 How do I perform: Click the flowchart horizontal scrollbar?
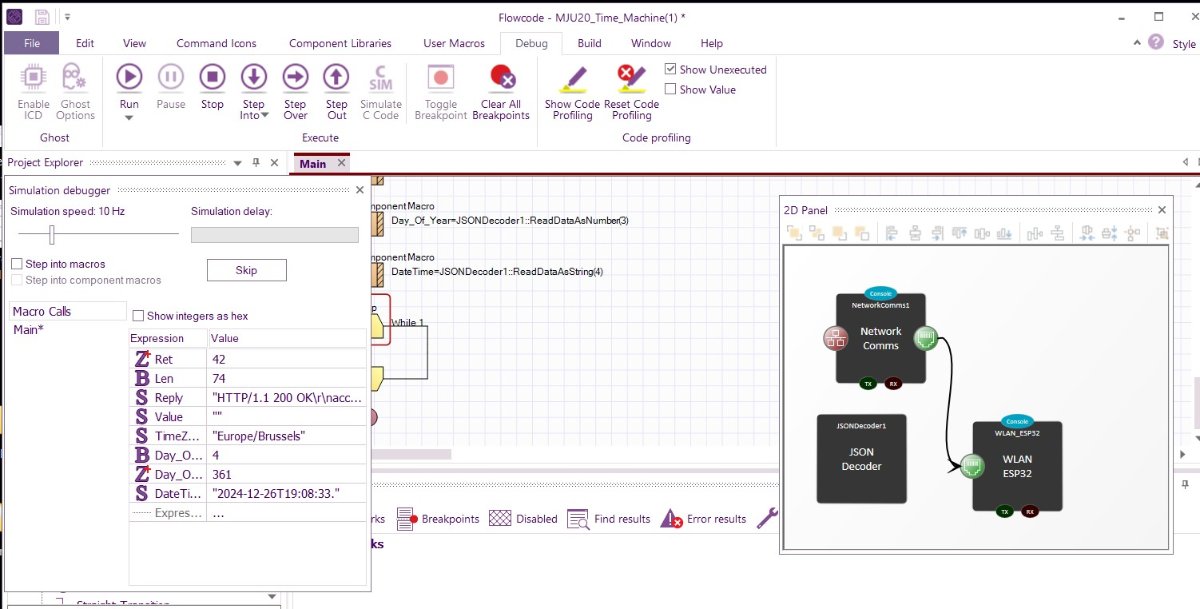pos(412,454)
